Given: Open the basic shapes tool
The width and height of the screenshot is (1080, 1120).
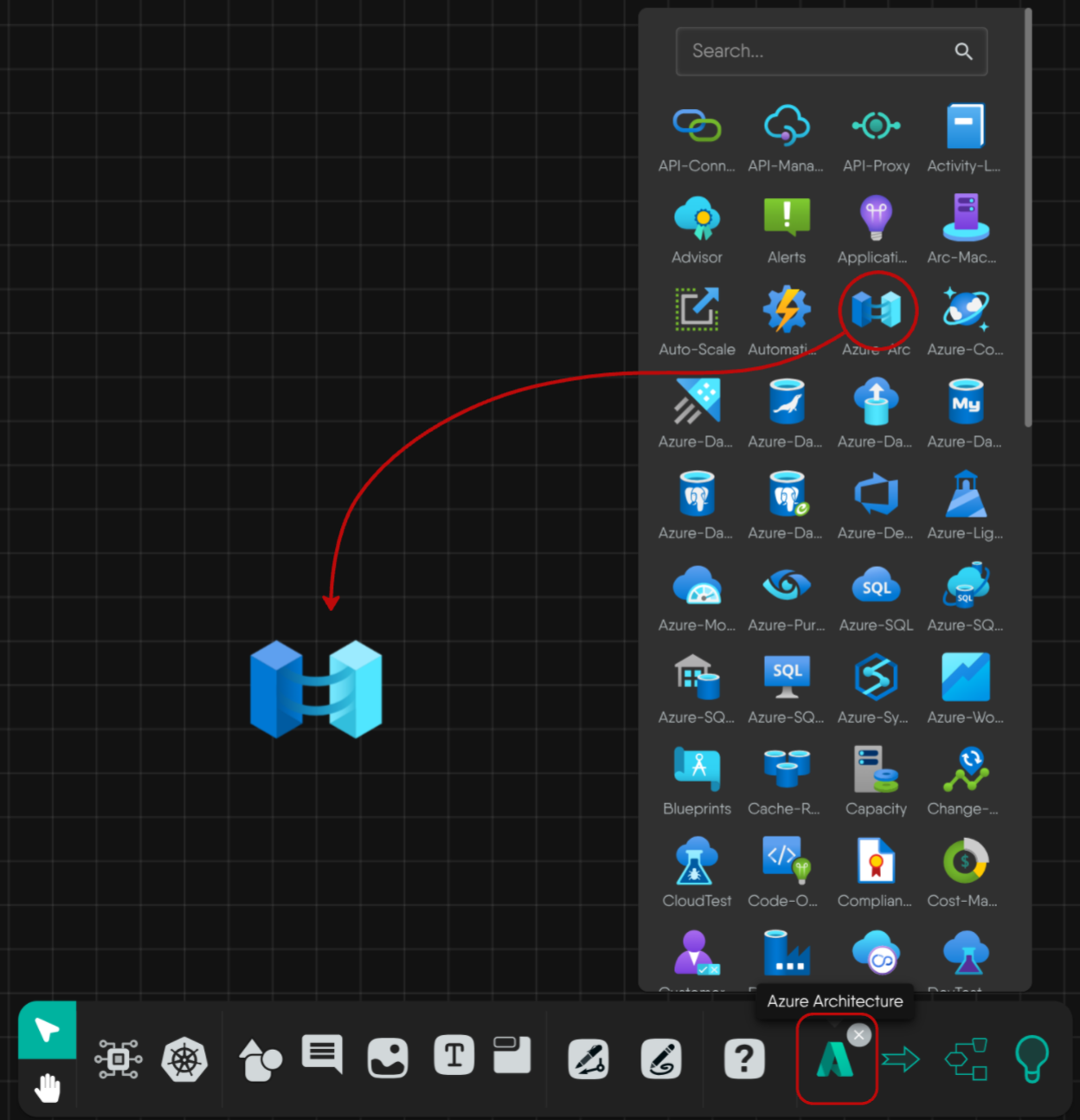Looking at the screenshot, I should tap(260, 1059).
